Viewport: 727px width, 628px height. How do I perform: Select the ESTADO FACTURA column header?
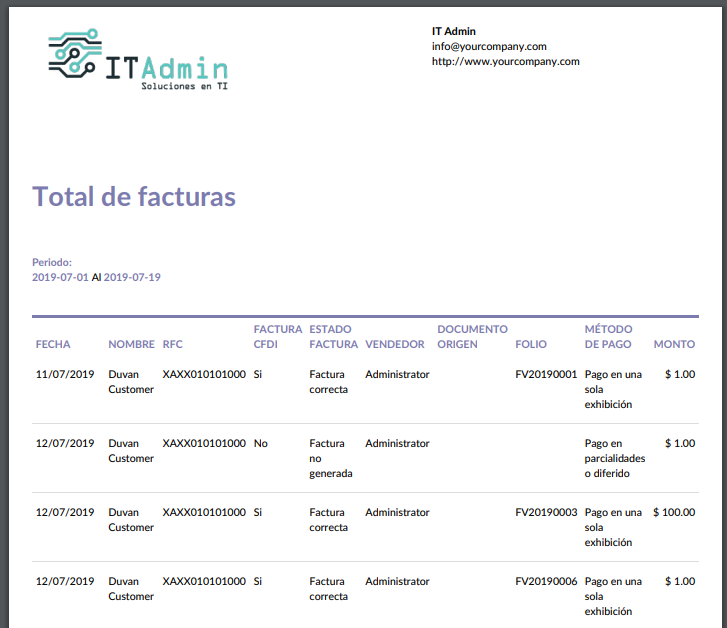[x=333, y=336]
